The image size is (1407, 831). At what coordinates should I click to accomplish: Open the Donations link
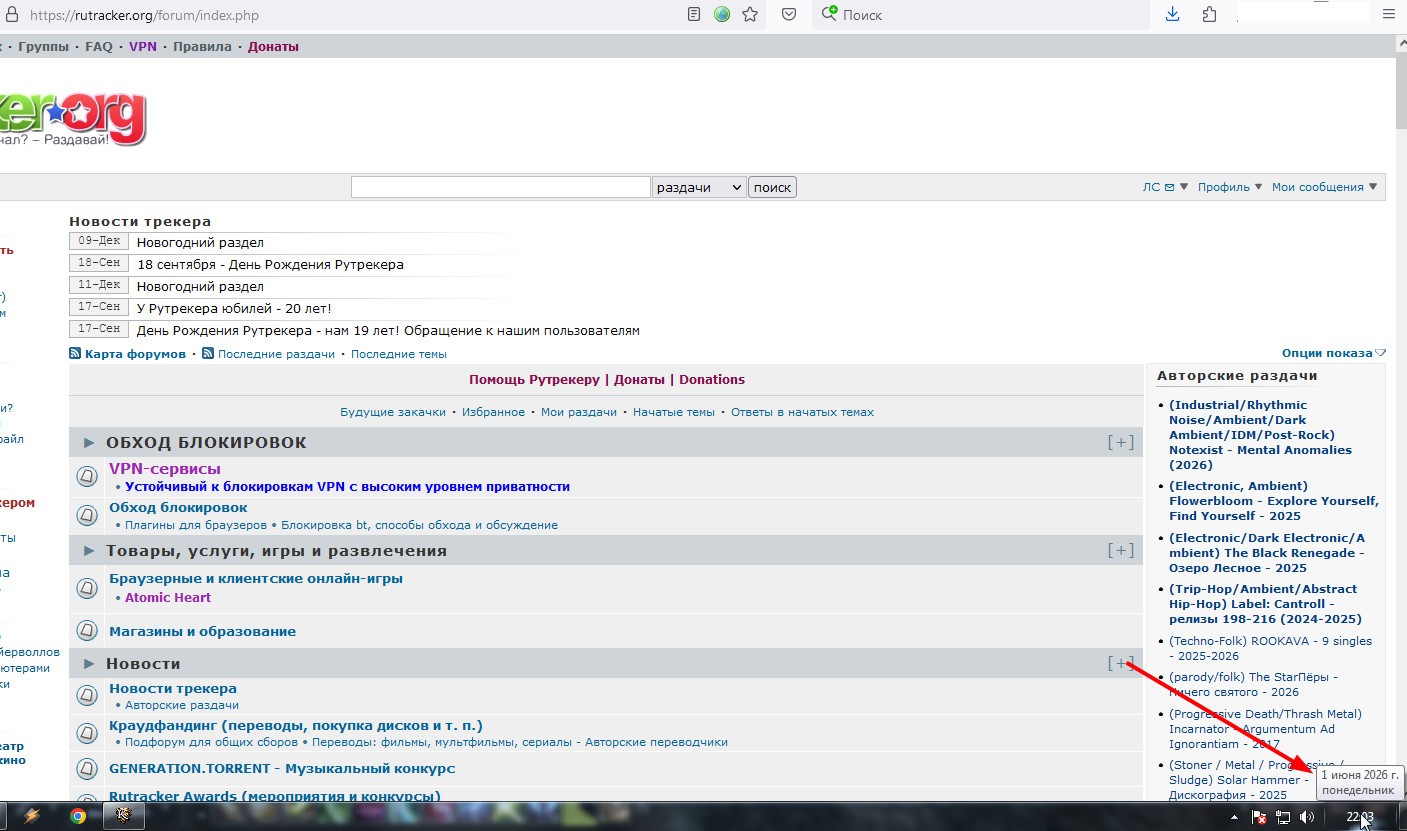coord(712,380)
